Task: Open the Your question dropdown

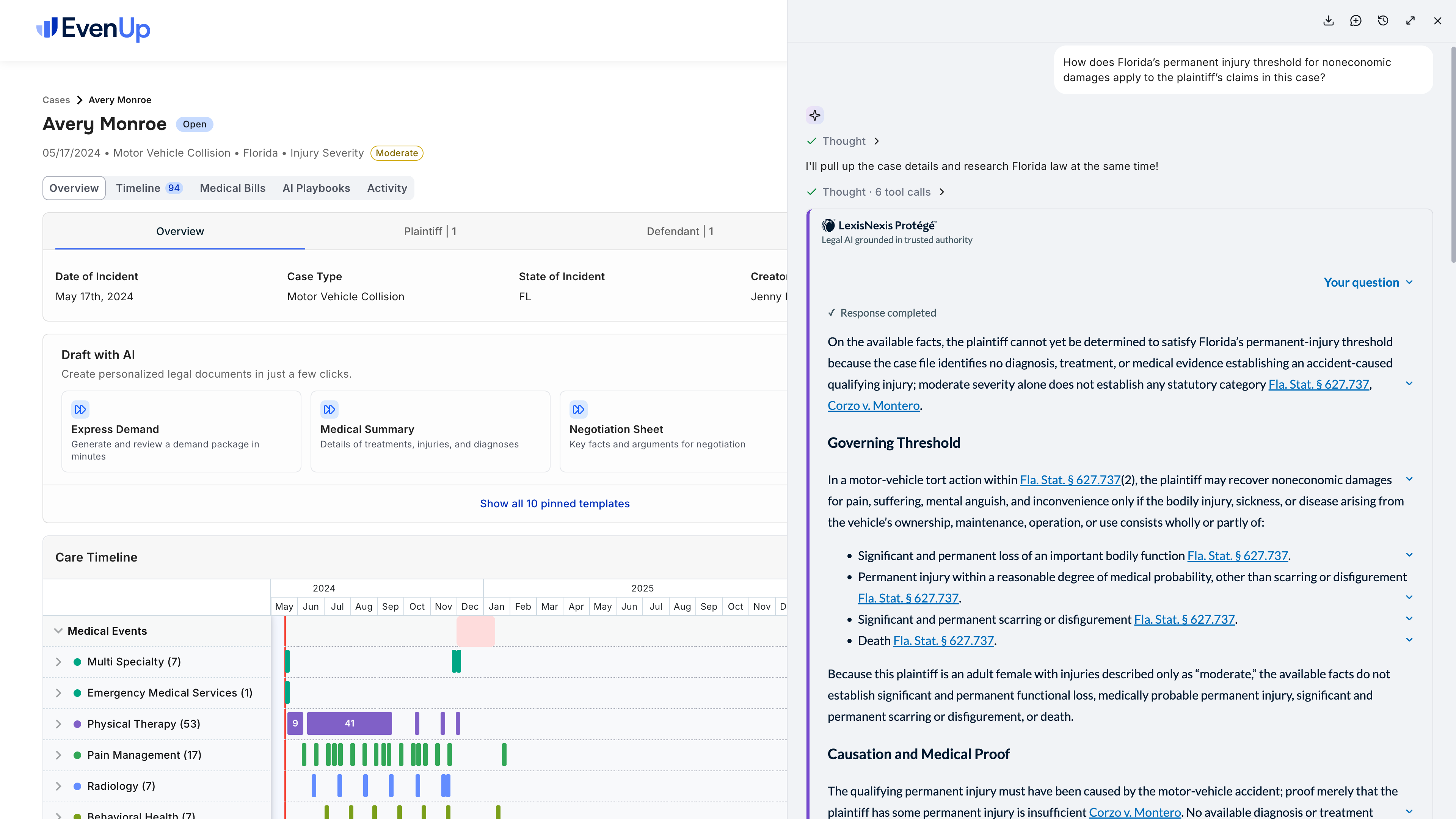Action: point(1368,282)
